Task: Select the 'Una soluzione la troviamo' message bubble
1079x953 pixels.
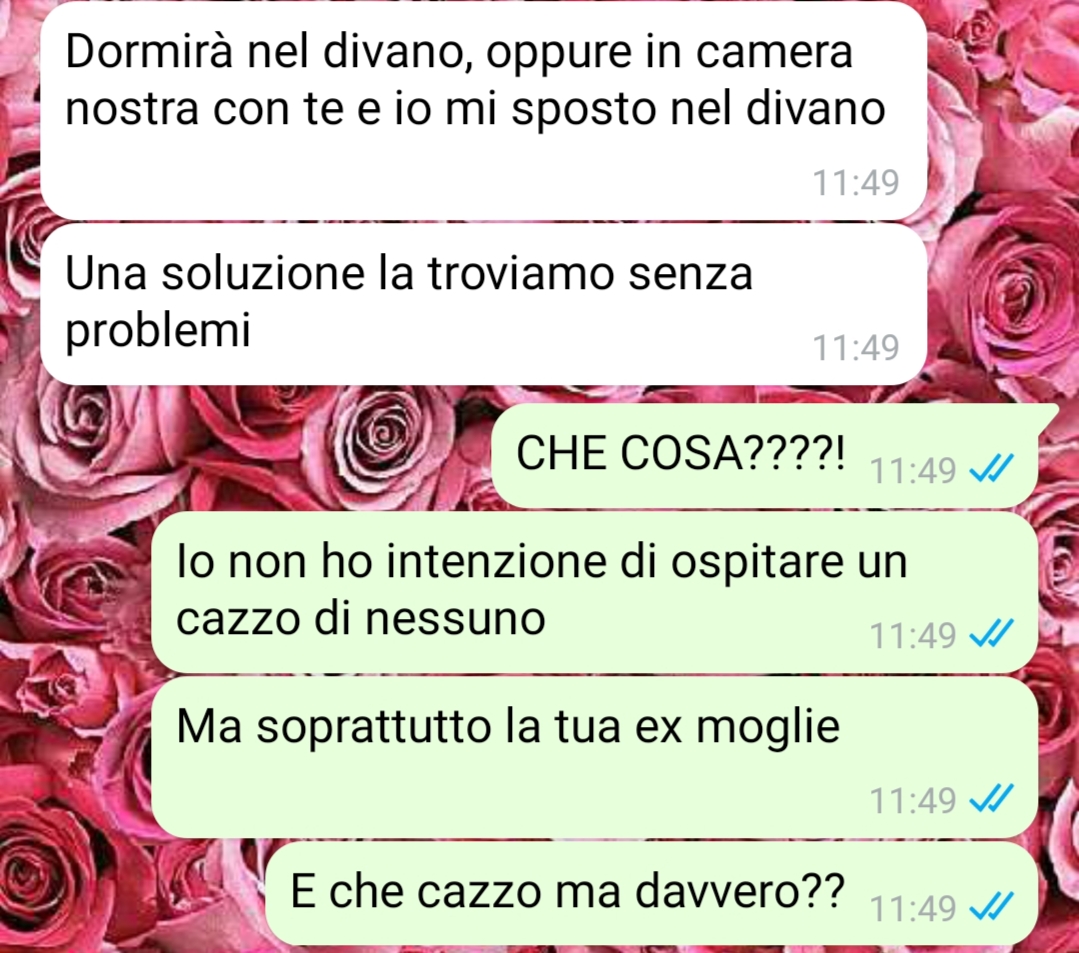Action: point(484,303)
